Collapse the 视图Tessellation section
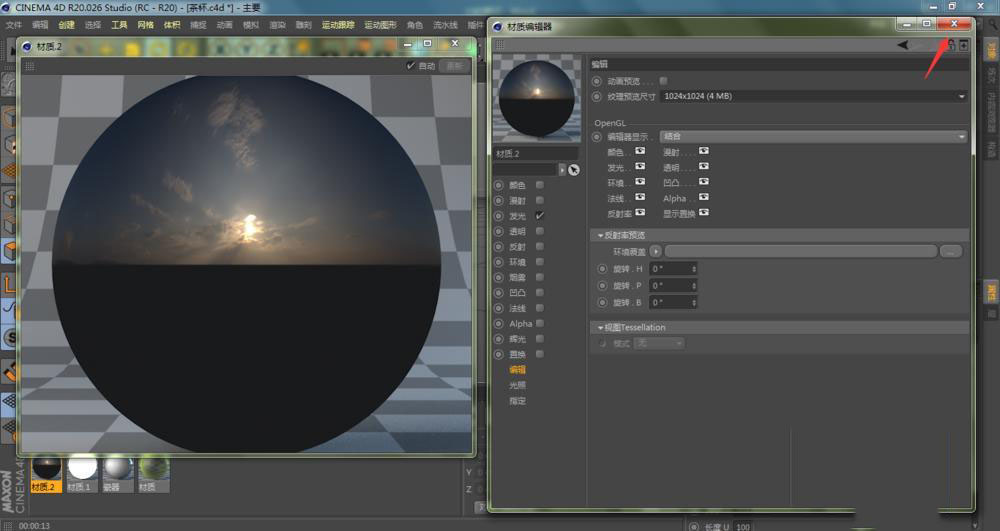The height and width of the screenshot is (531, 1000). [600, 328]
